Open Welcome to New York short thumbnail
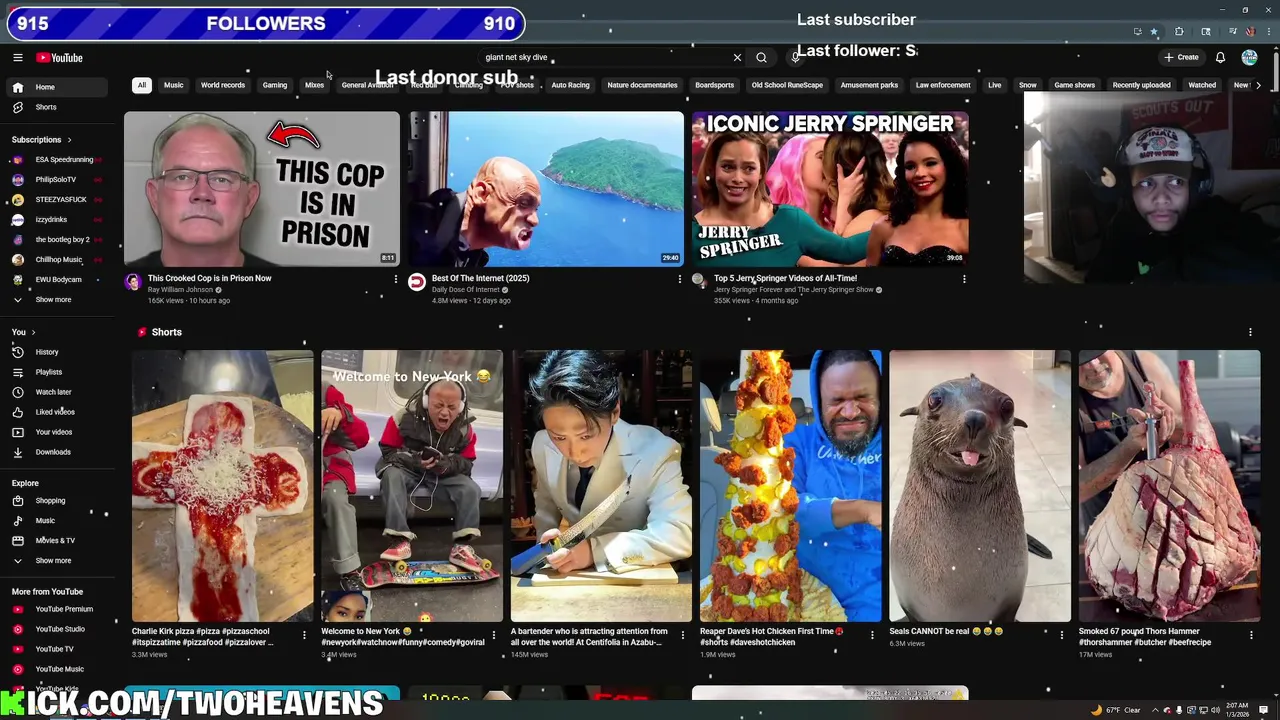This screenshot has height=720, width=1280. [412, 486]
